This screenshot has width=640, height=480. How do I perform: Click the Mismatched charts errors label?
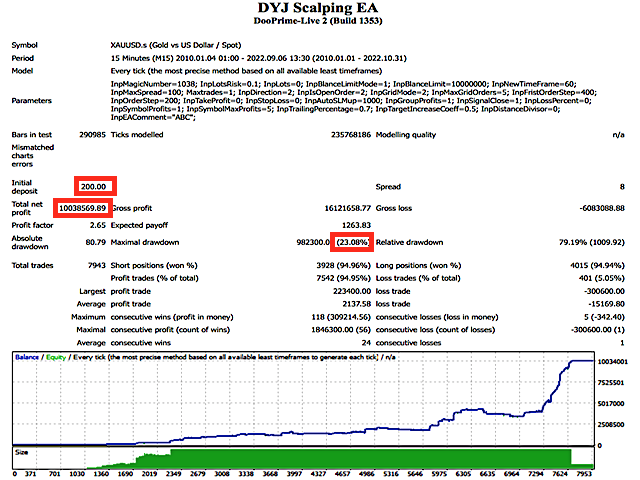coord(33,156)
